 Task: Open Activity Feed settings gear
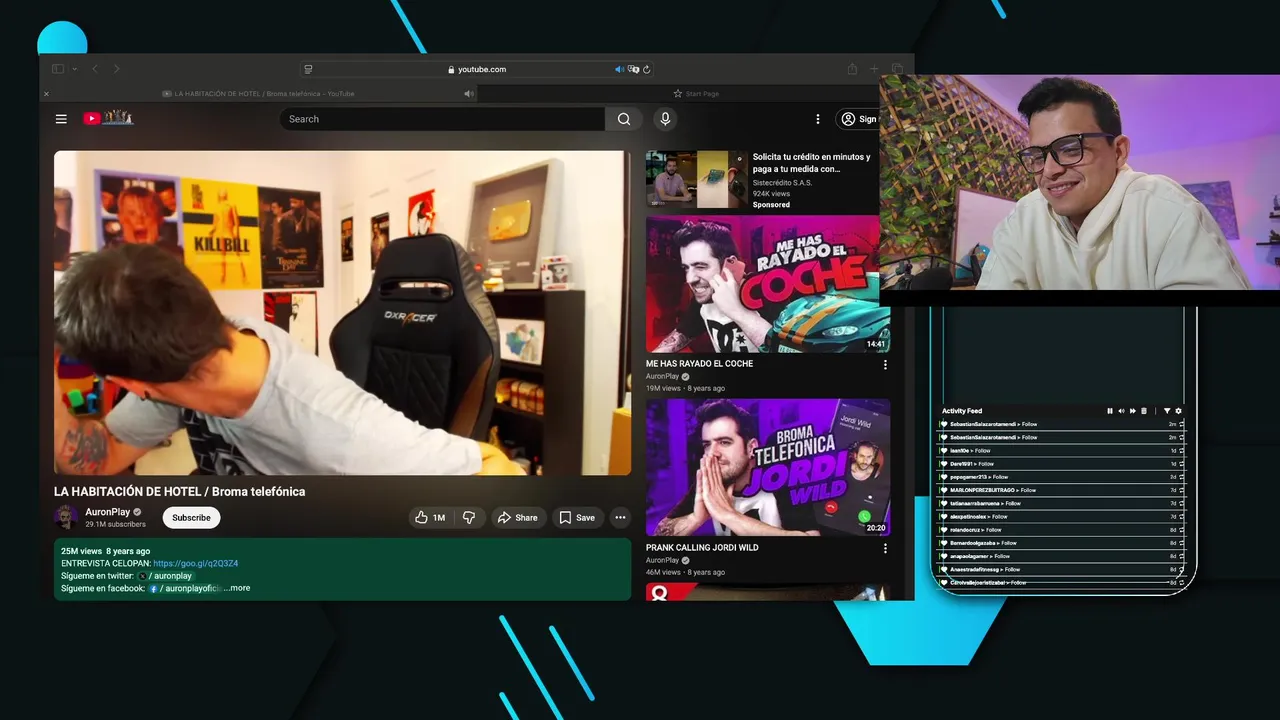[1178, 411]
